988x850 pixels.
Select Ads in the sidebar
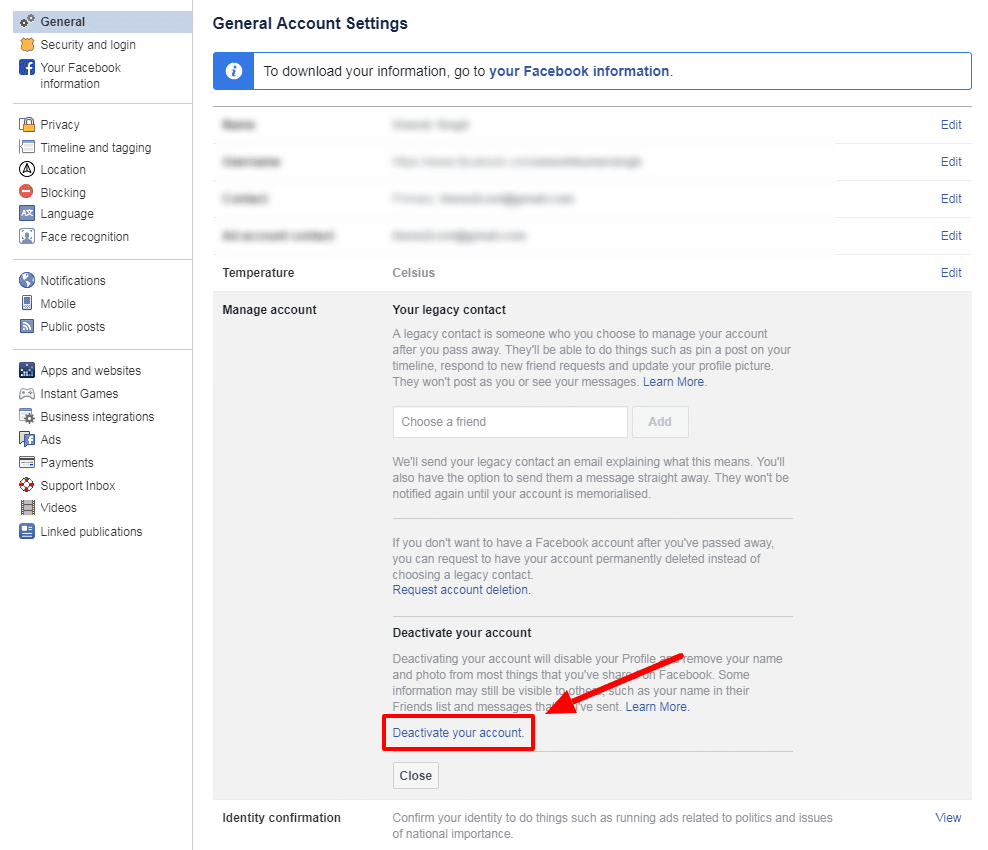pyautogui.click(x=50, y=440)
